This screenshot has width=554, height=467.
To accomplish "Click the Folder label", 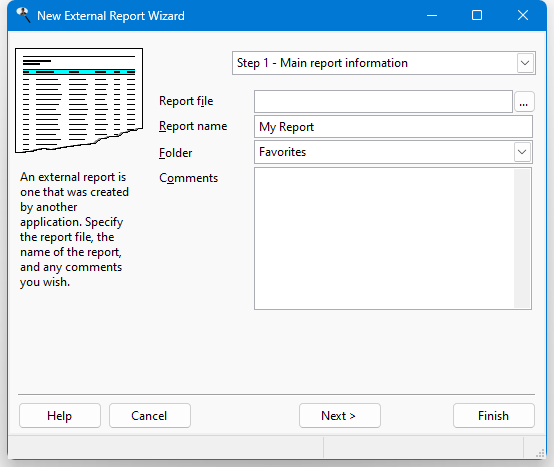I will [x=176, y=153].
